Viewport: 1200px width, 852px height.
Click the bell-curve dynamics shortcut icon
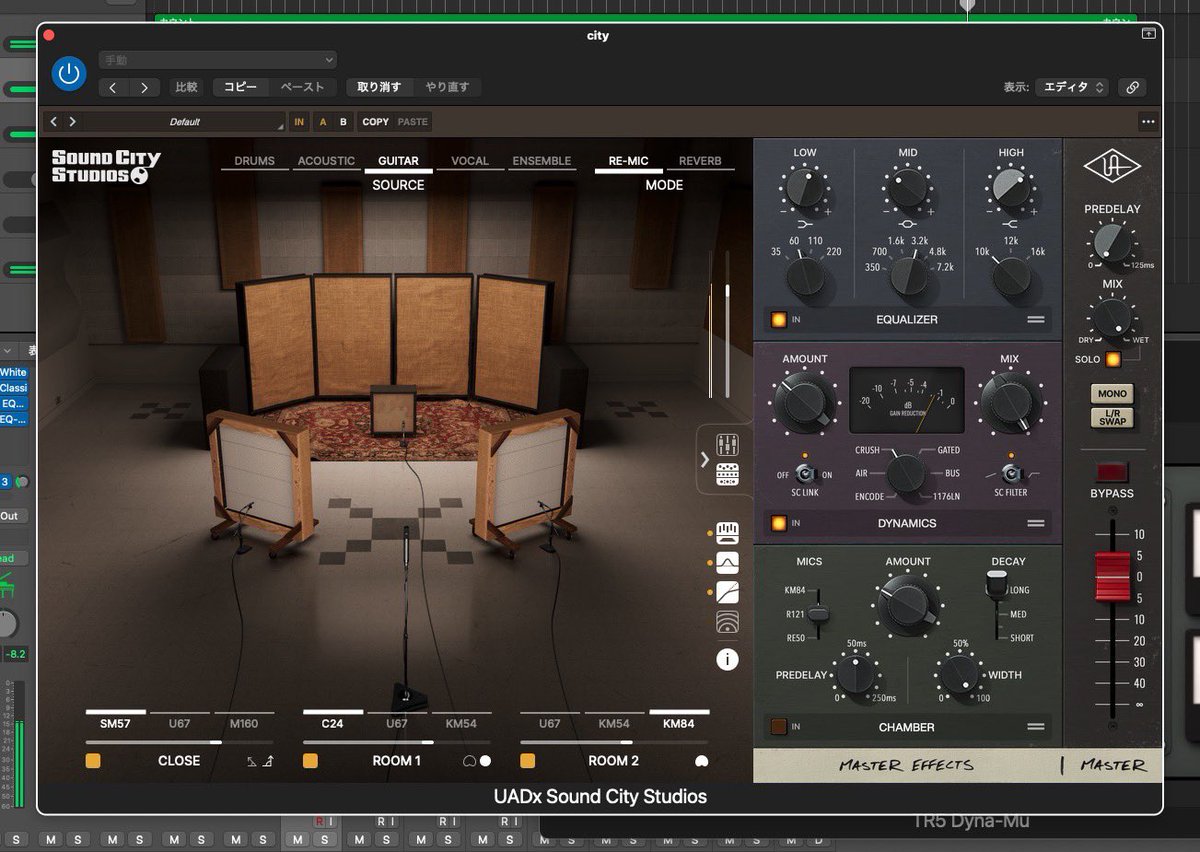click(728, 561)
